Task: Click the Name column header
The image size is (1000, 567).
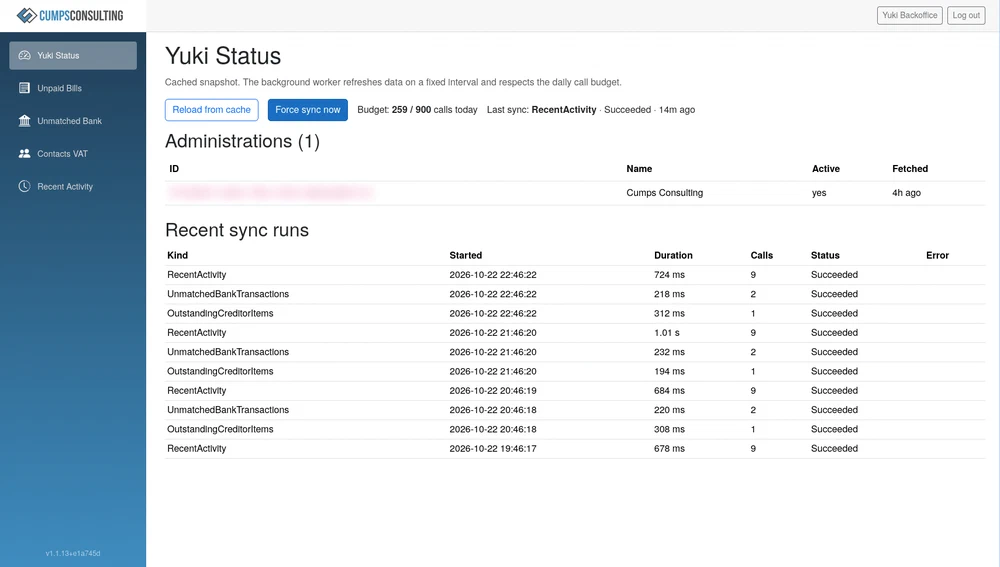Action: point(639,169)
